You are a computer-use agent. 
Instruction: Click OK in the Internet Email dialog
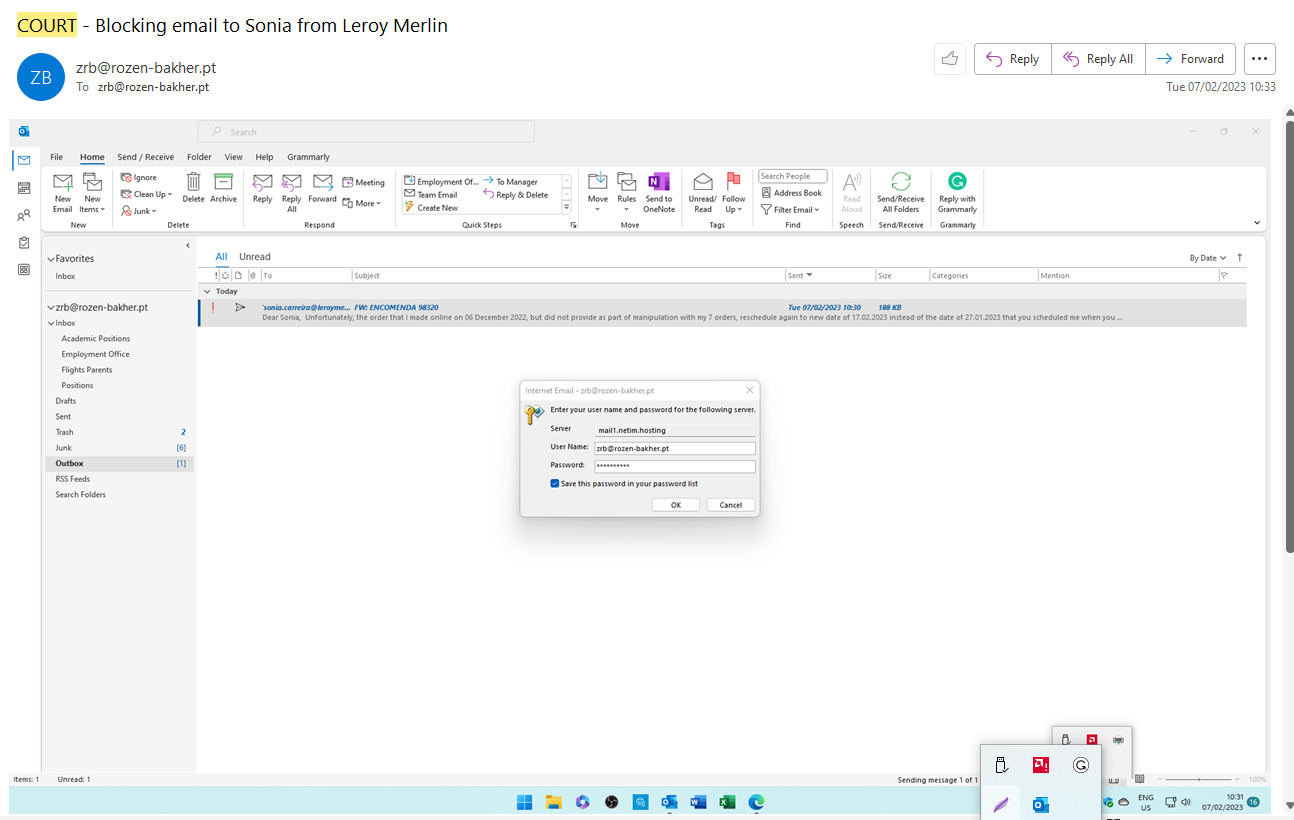pyautogui.click(x=676, y=505)
